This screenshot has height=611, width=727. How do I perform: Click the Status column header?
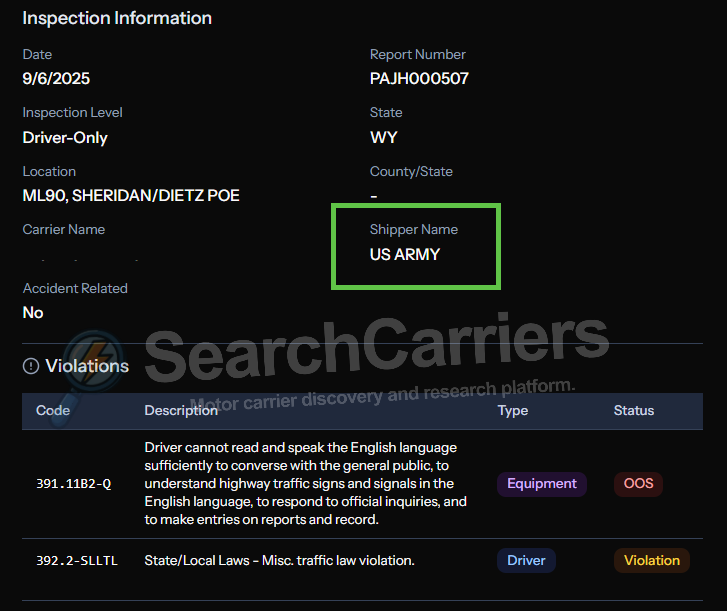pyautogui.click(x=634, y=410)
